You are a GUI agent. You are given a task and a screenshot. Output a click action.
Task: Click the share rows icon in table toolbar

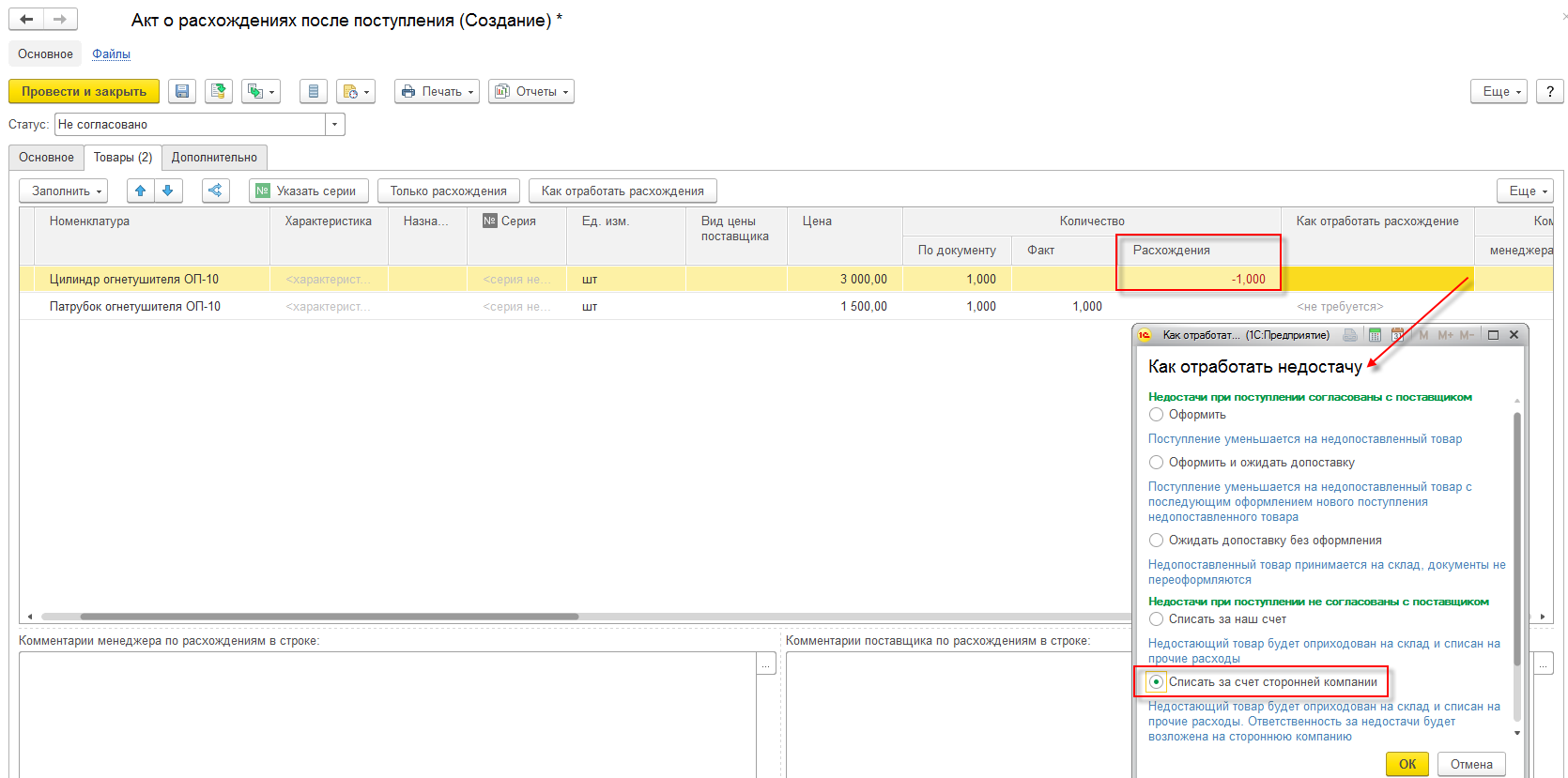coord(216,191)
